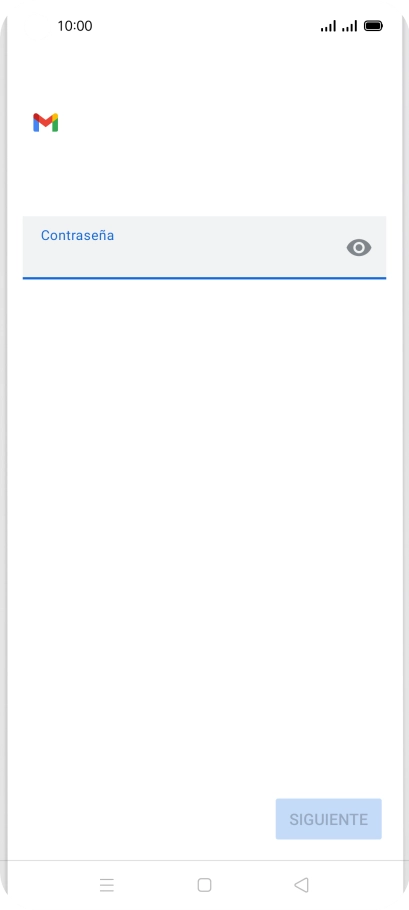Tap the first signal strength icon
This screenshot has width=409, height=910.
328,26
